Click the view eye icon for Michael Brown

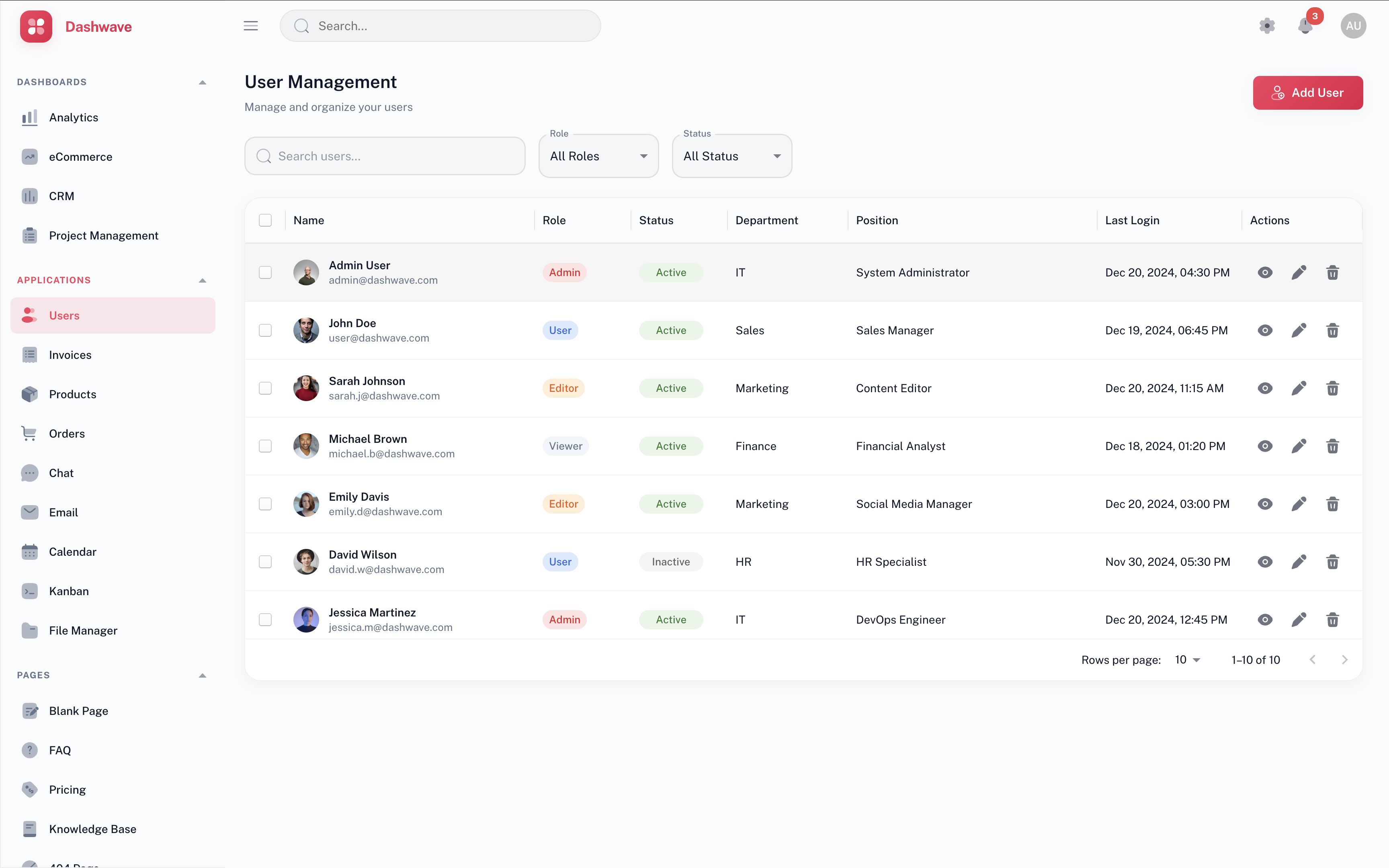(1264, 446)
